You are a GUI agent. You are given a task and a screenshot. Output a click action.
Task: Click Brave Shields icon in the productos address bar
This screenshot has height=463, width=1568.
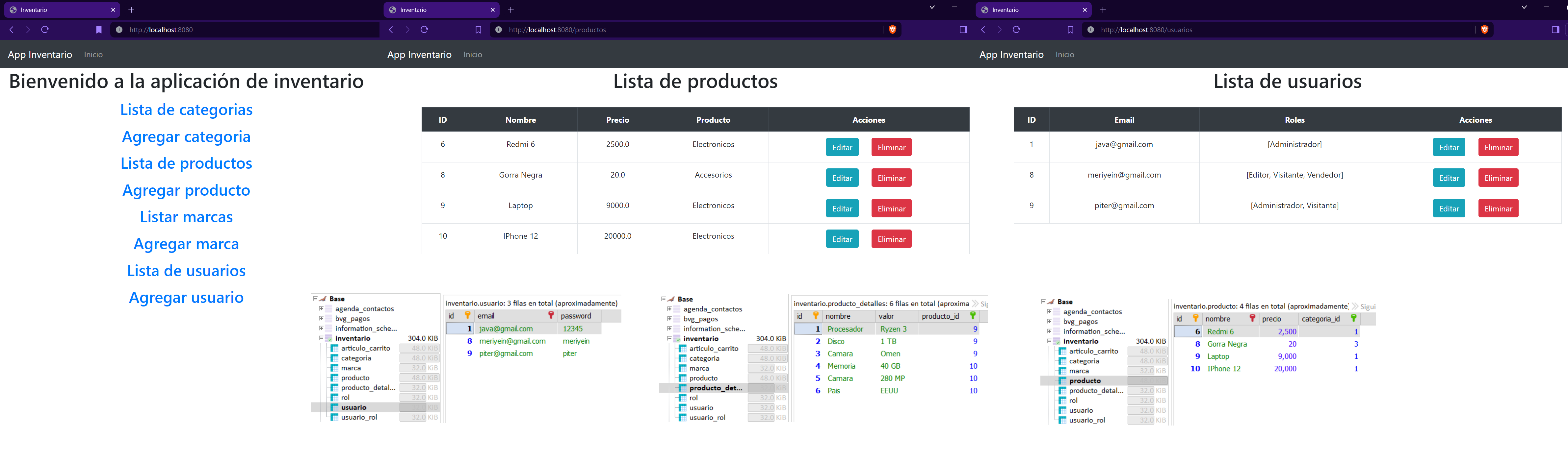coord(892,30)
